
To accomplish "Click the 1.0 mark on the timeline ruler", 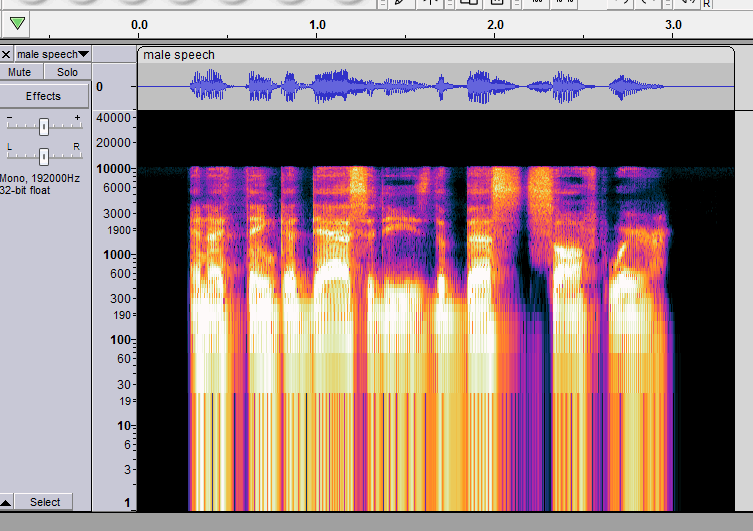I will coord(317,24).
